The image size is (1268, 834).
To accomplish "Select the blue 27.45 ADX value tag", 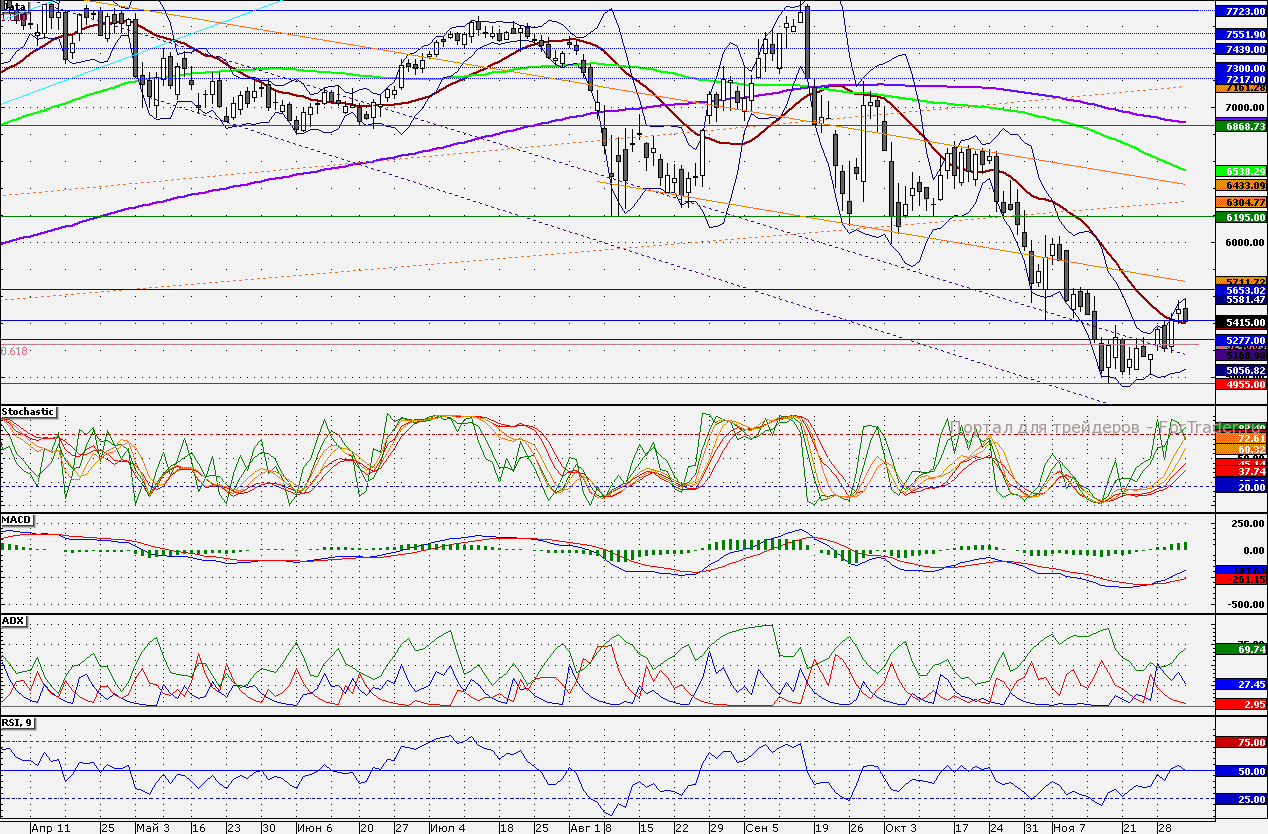I will coord(1239,684).
